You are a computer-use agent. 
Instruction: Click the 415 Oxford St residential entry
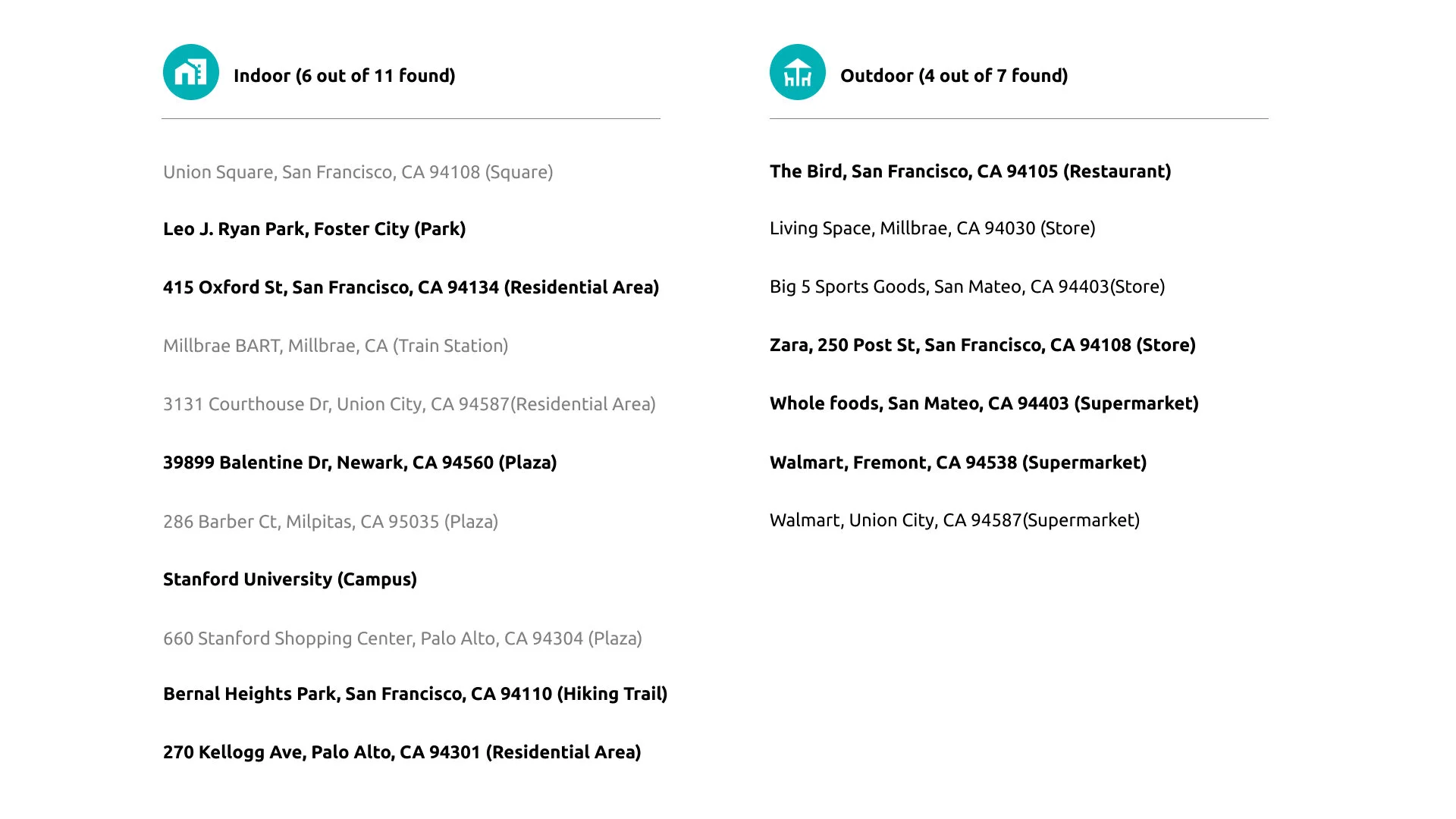[x=411, y=287]
